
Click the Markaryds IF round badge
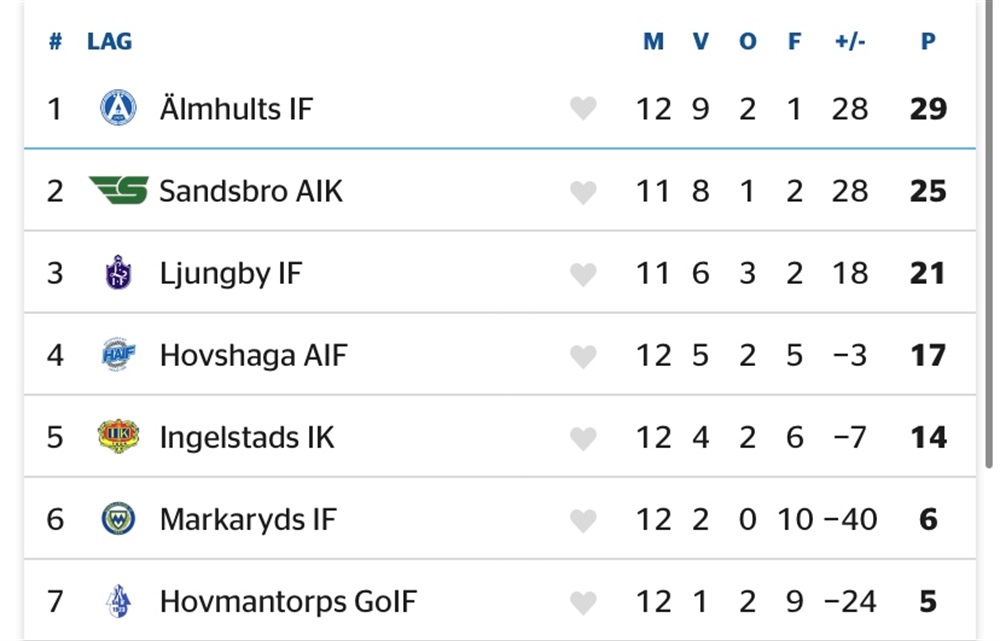119,519
